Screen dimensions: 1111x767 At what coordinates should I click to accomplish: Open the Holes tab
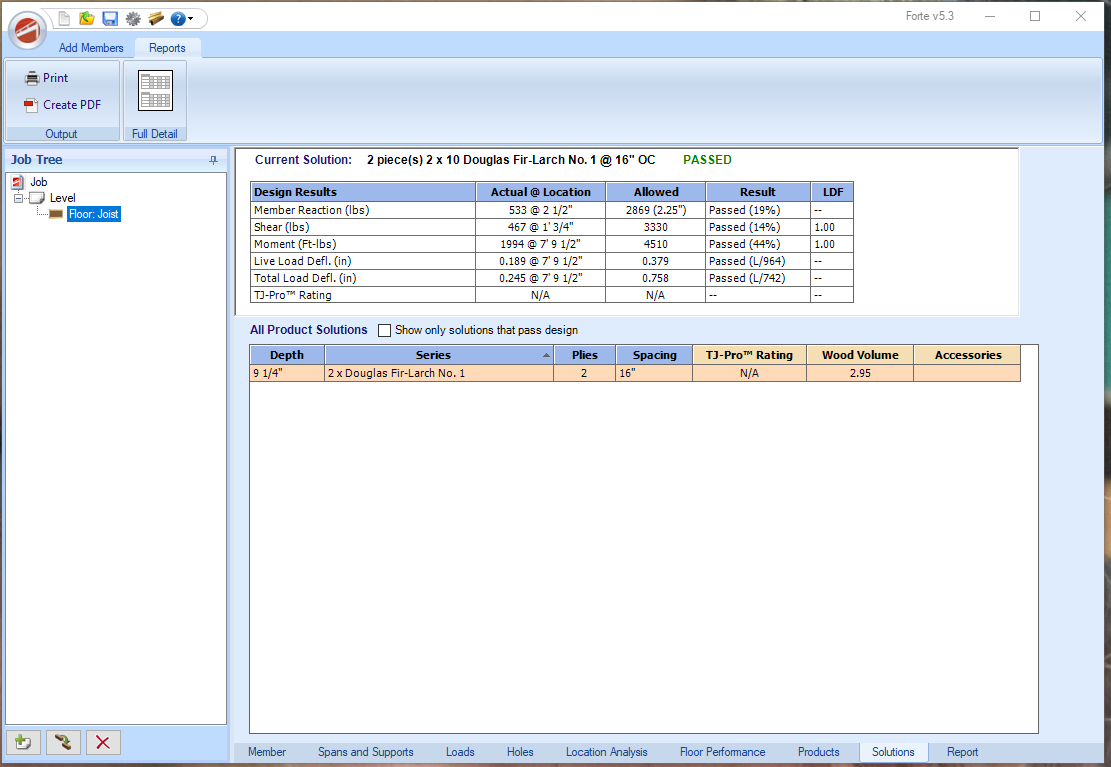(x=520, y=752)
